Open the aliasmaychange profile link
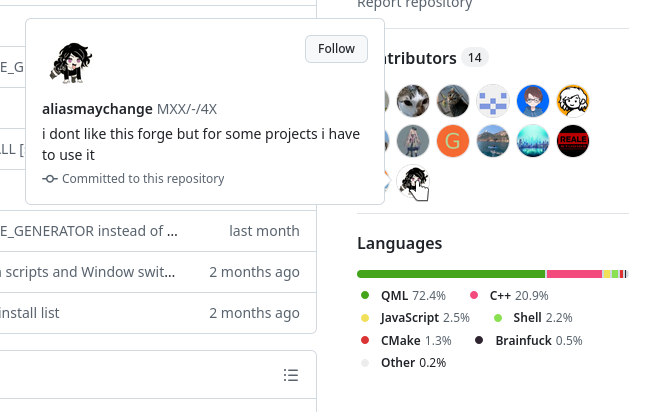660x412 pixels. pyautogui.click(x=98, y=108)
